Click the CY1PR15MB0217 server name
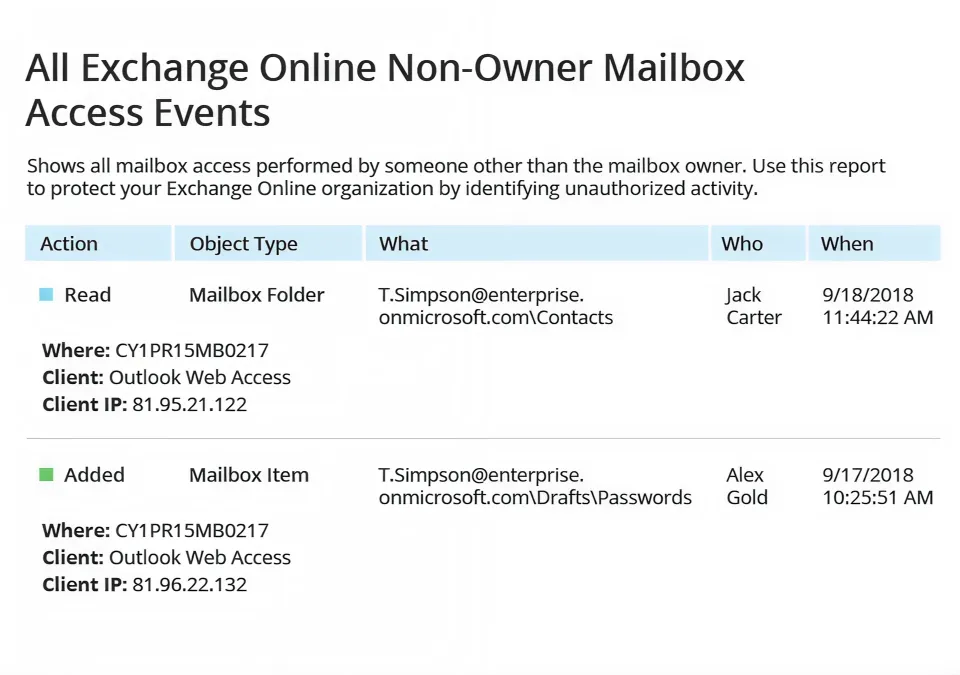Viewport: 960px width, 675px height. 190,350
